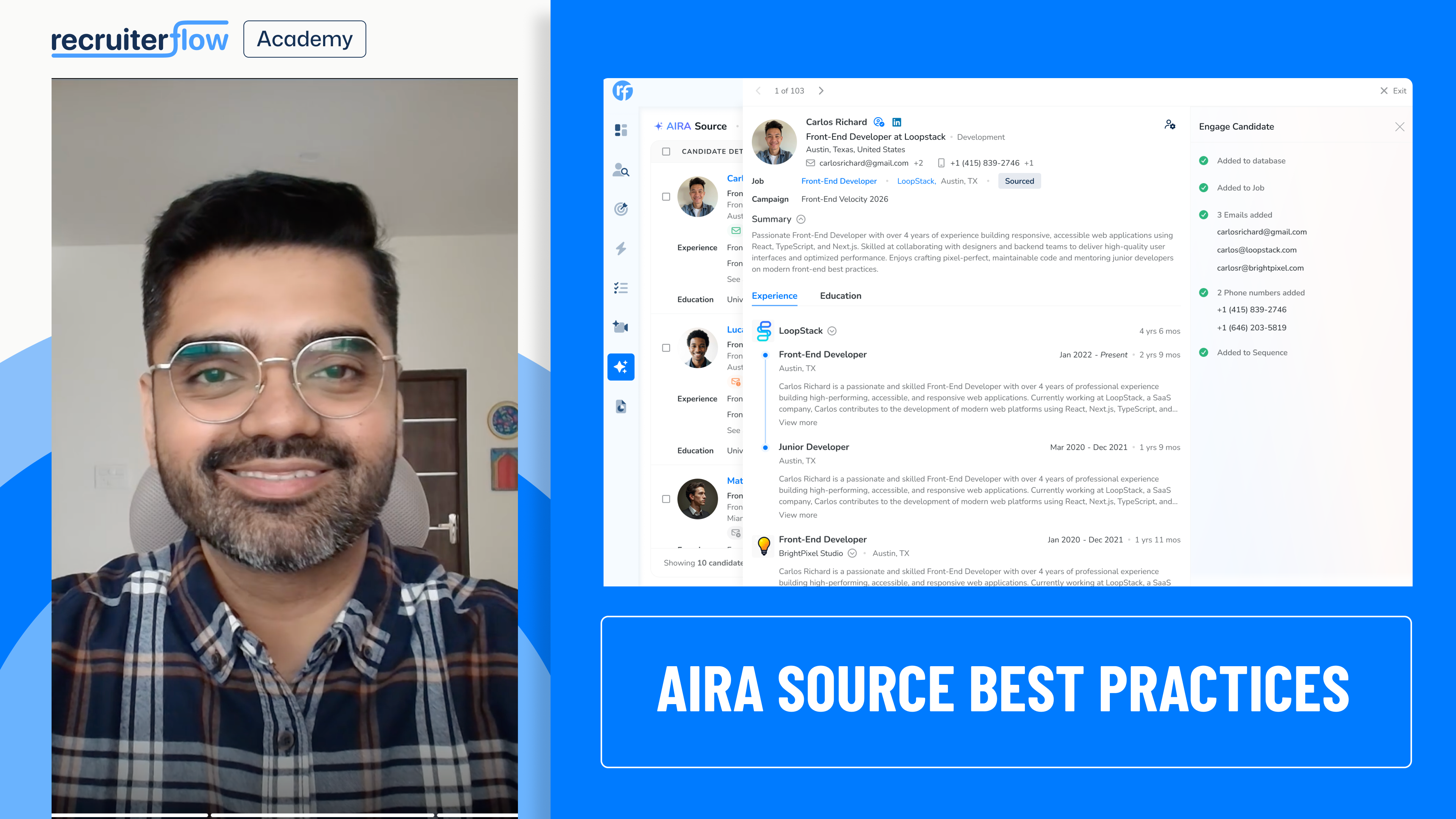This screenshot has height=819, width=1456.
Task: Check the box next to Carlos in the list
Action: click(666, 197)
